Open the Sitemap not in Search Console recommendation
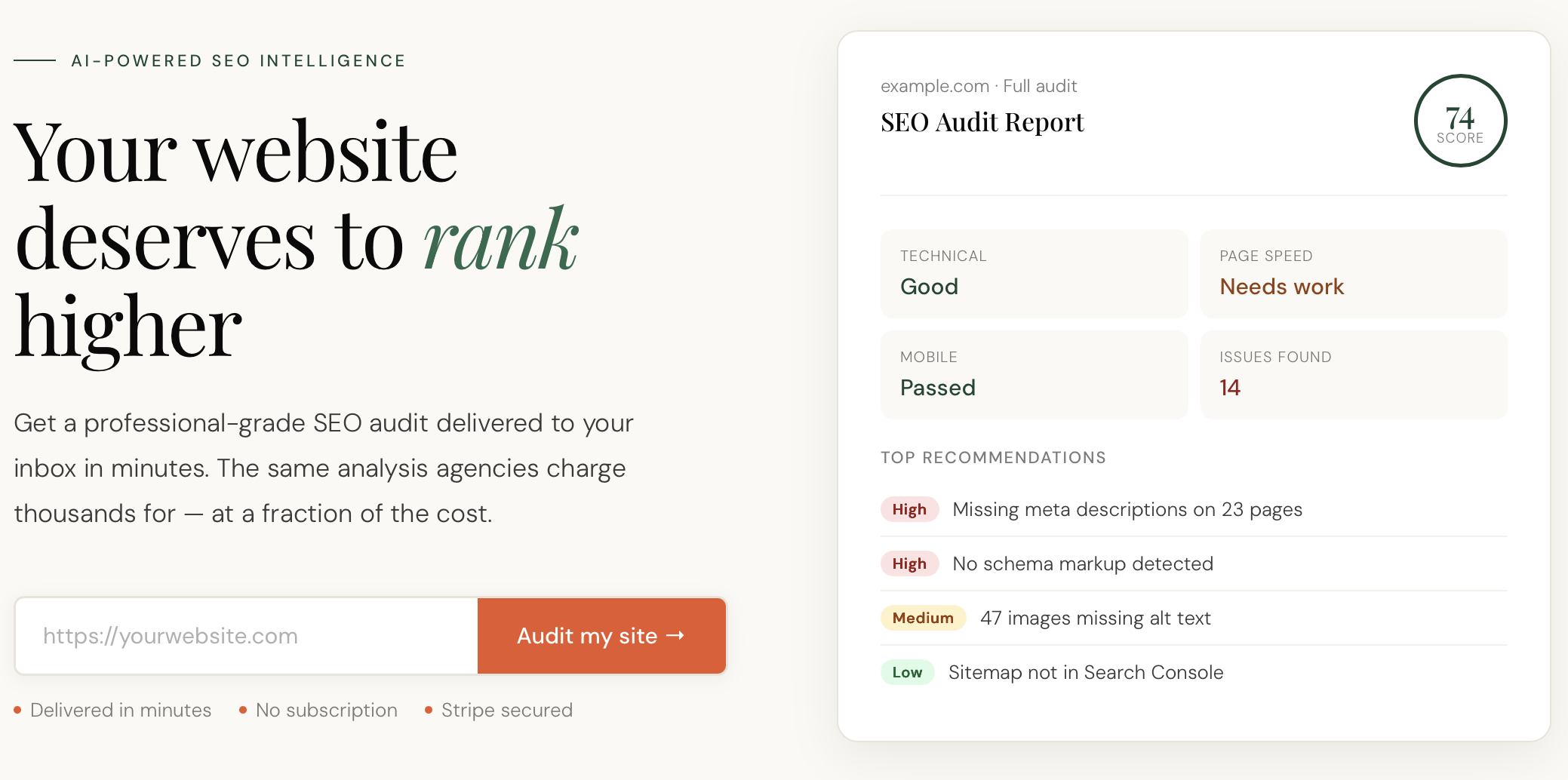Viewport: 1568px width, 780px height. [x=1086, y=672]
